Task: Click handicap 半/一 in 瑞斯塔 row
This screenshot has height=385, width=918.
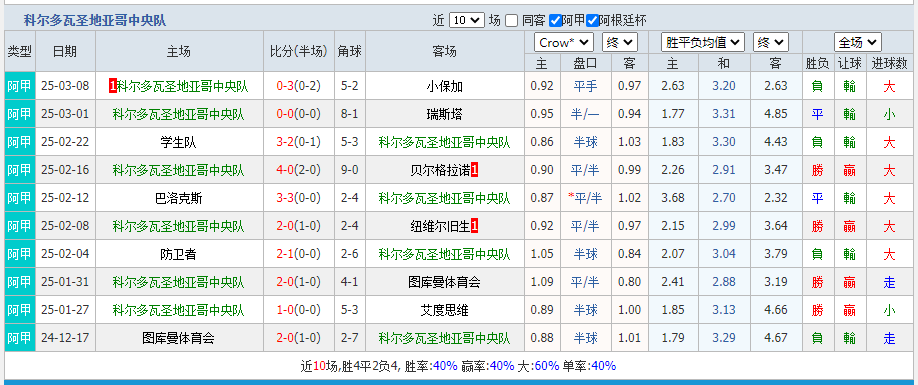Action: click(x=586, y=114)
